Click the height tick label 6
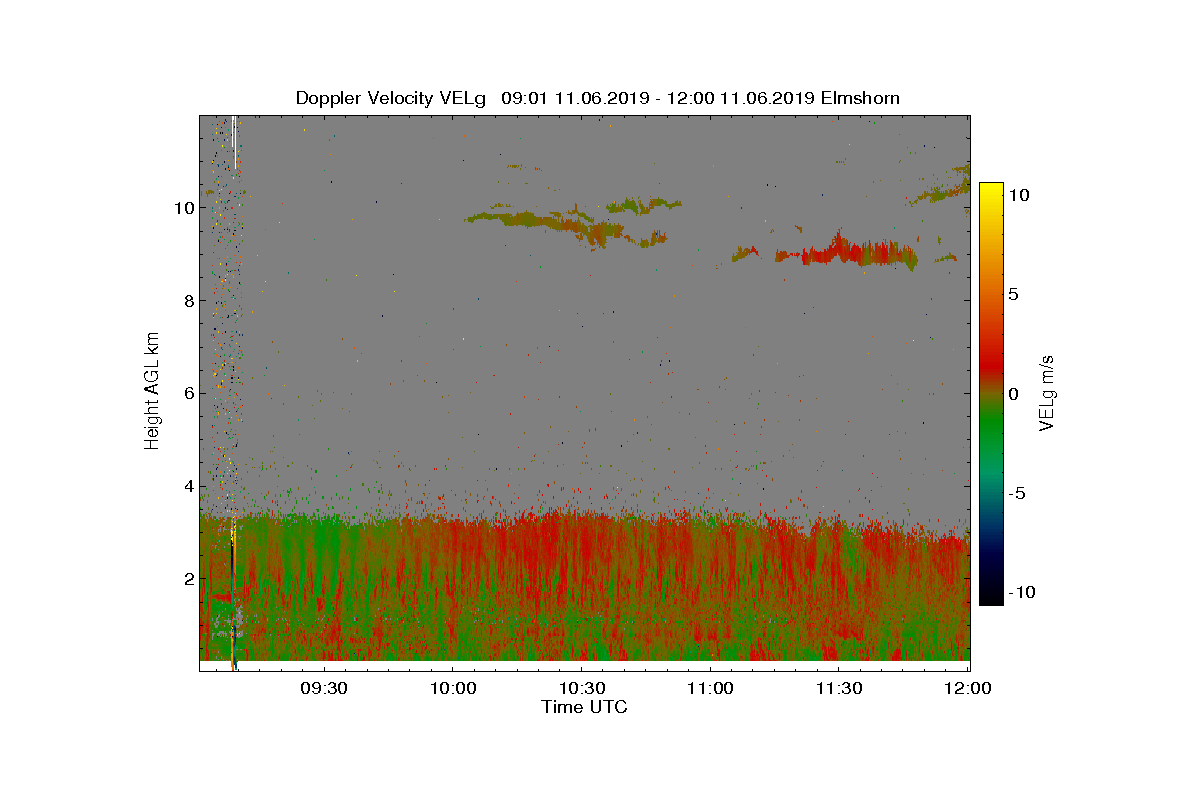1200x800 pixels. pyautogui.click(x=187, y=394)
